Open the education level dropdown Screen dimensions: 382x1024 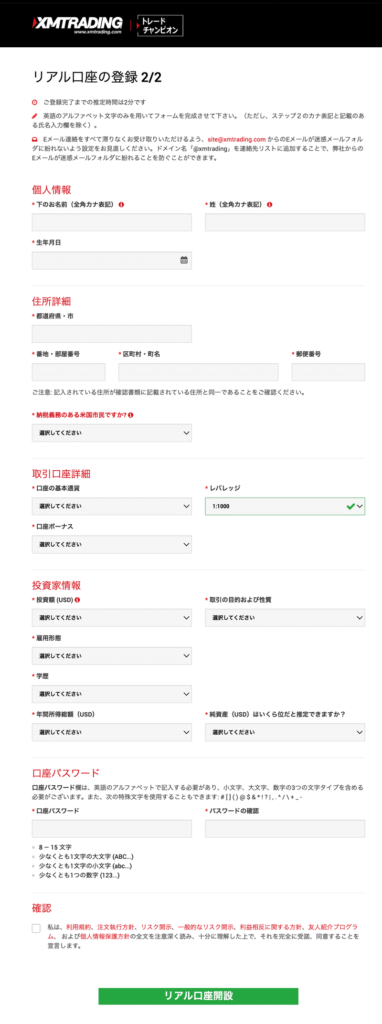pyautogui.click(x=112, y=694)
